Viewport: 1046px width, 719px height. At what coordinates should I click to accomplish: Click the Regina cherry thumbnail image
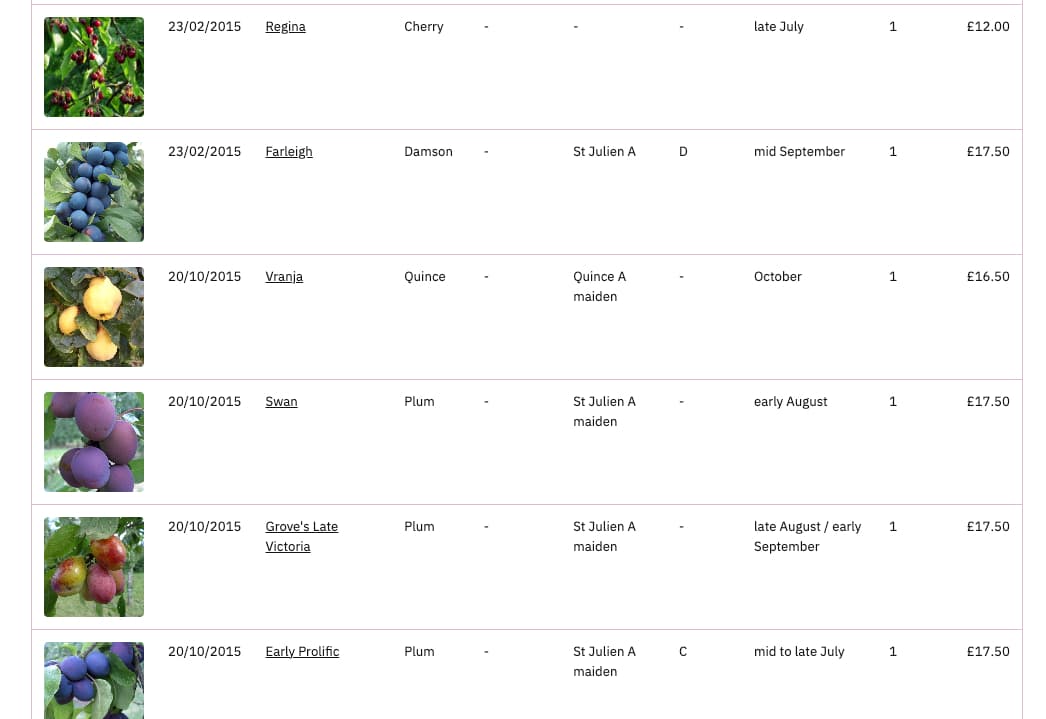[x=94, y=67]
